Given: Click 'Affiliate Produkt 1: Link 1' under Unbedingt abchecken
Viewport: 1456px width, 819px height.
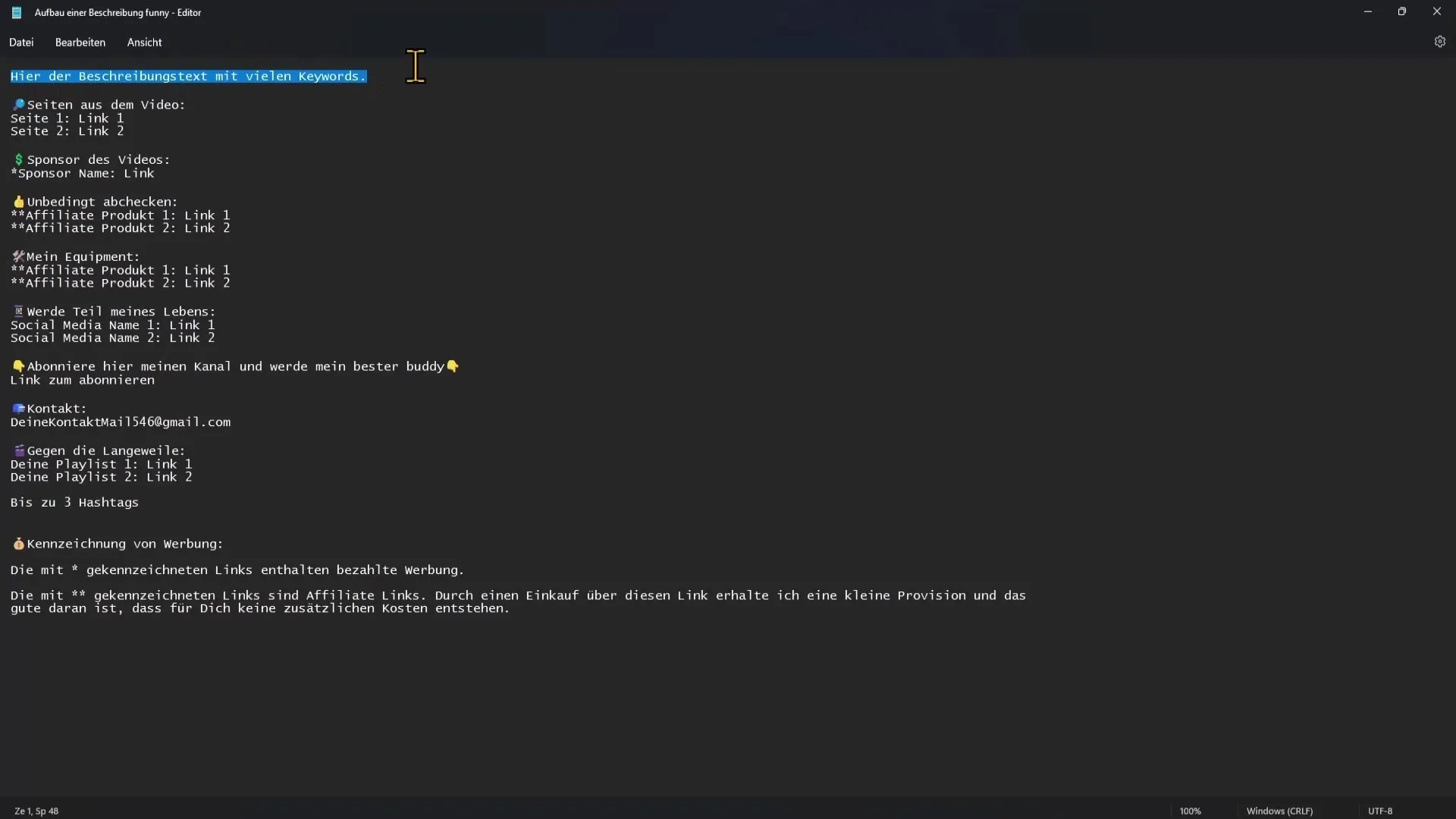Looking at the screenshot, I should click(x=128, y=215).
